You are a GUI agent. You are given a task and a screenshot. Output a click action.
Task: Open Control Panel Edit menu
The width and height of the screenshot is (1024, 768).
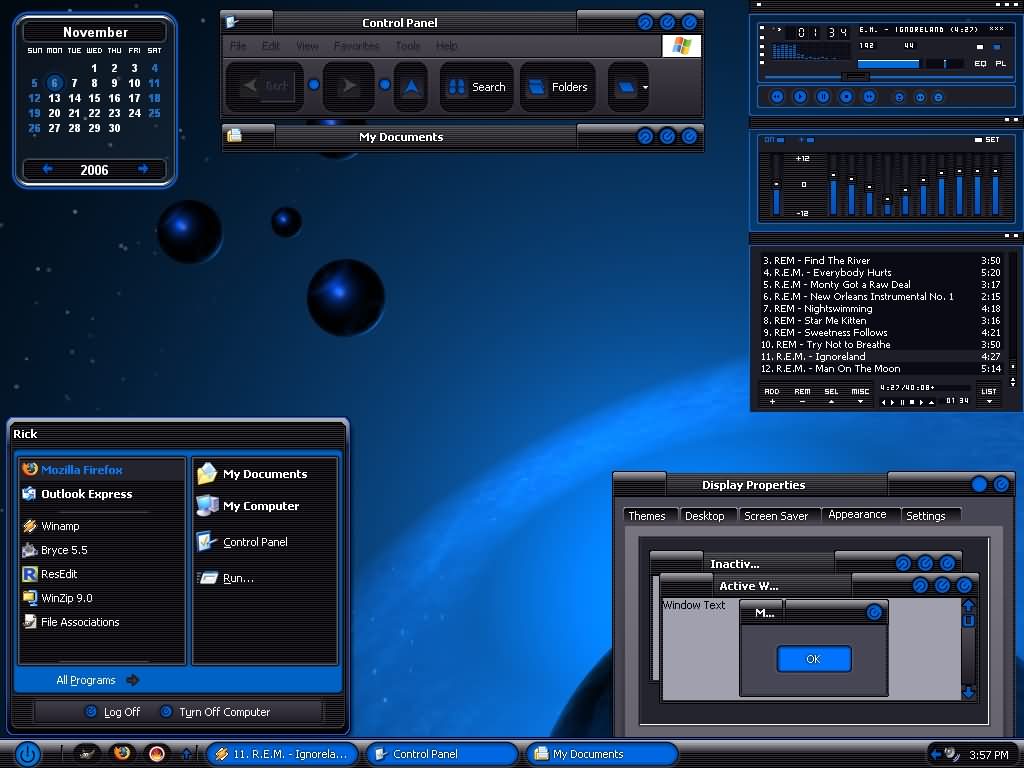click(x=270, y=46)
